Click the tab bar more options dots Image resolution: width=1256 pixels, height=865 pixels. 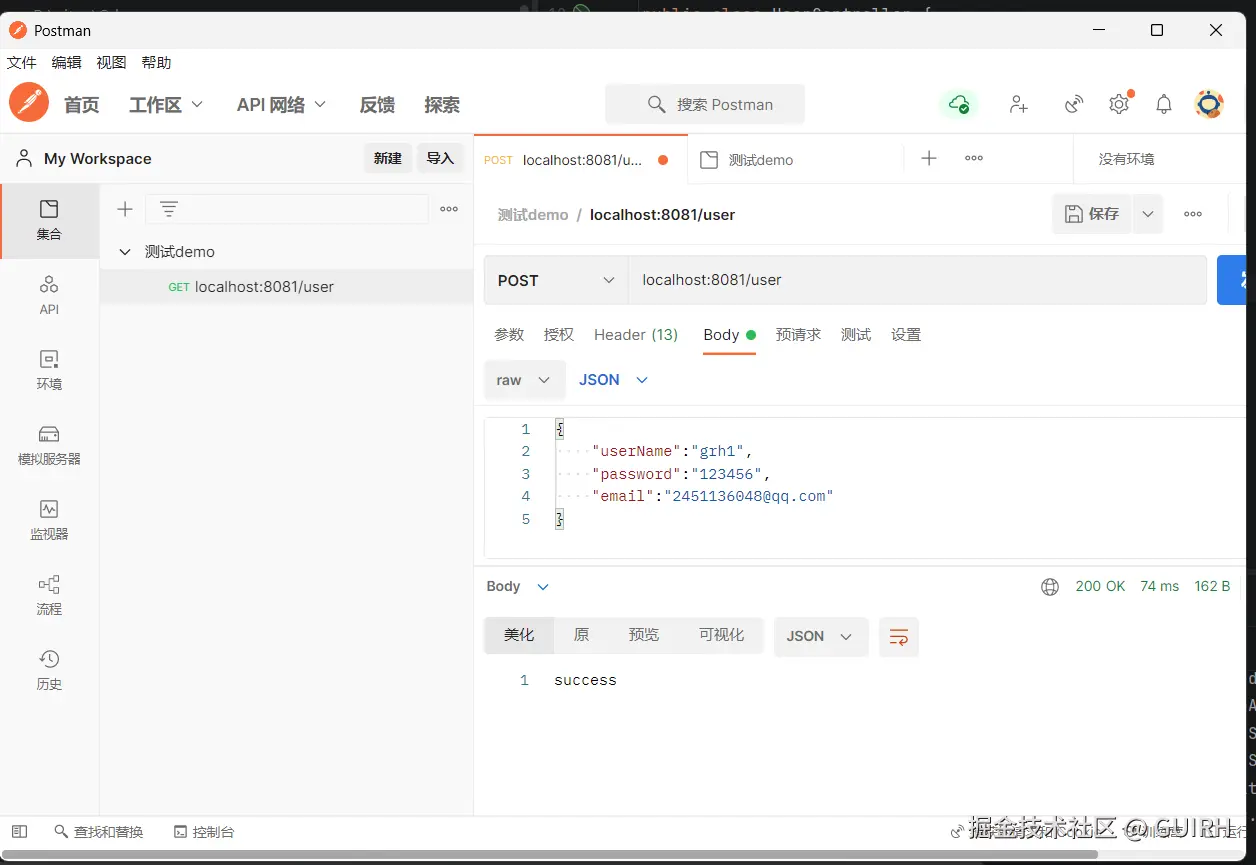coord(974,158)
